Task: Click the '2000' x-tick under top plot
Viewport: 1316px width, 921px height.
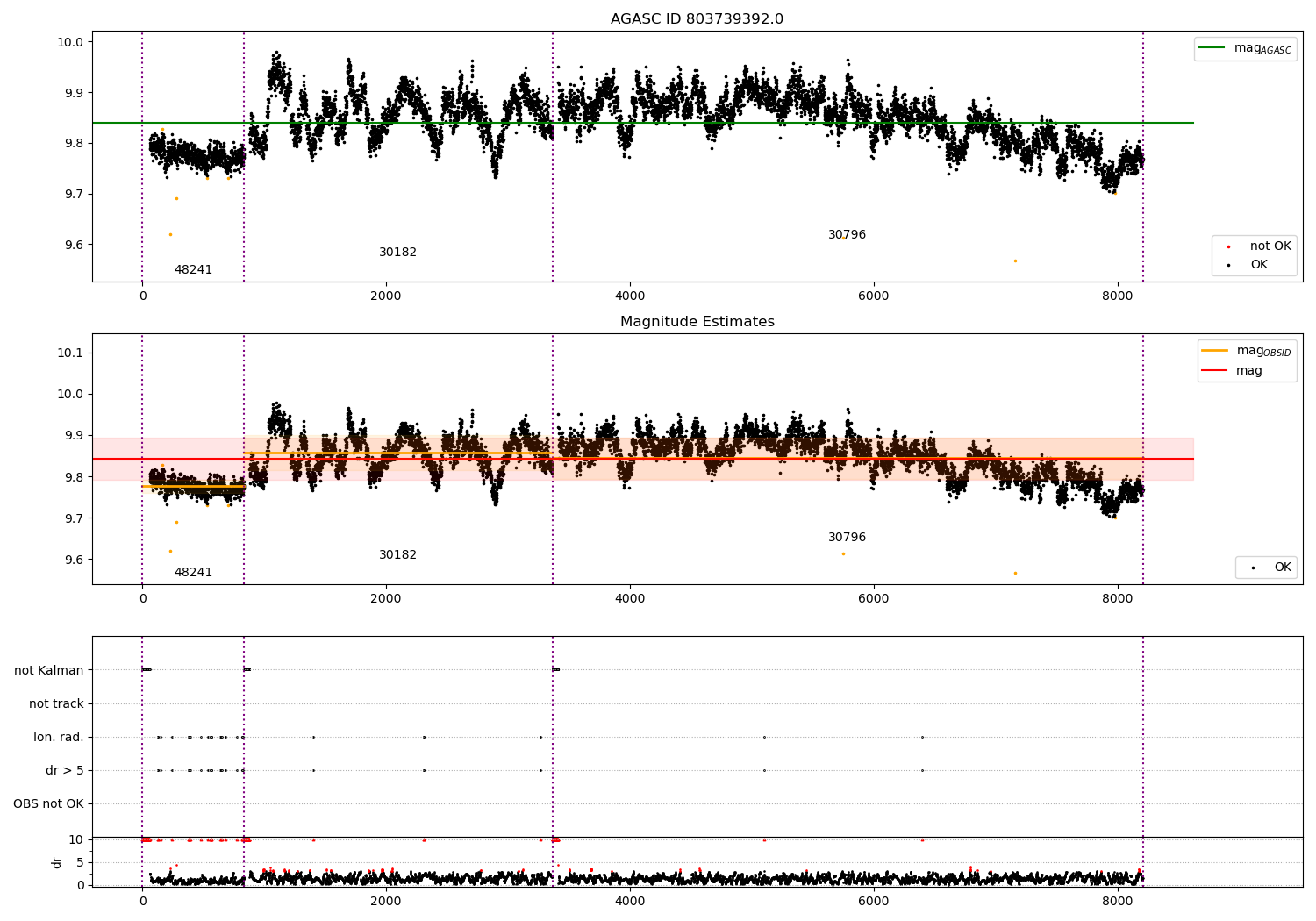Action: coord(386,296)
